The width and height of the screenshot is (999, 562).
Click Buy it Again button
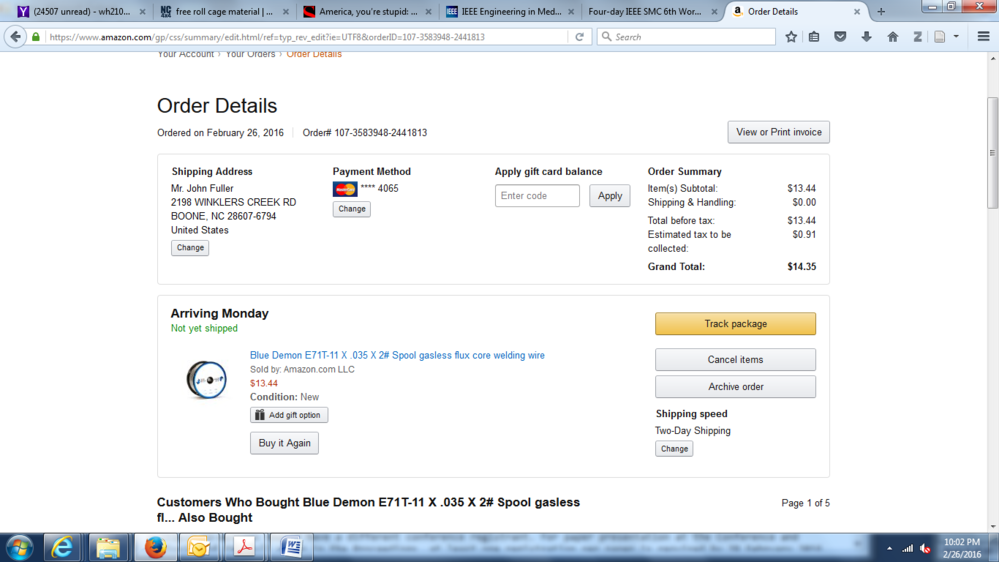pyautogui.click(x=284, y=443)
